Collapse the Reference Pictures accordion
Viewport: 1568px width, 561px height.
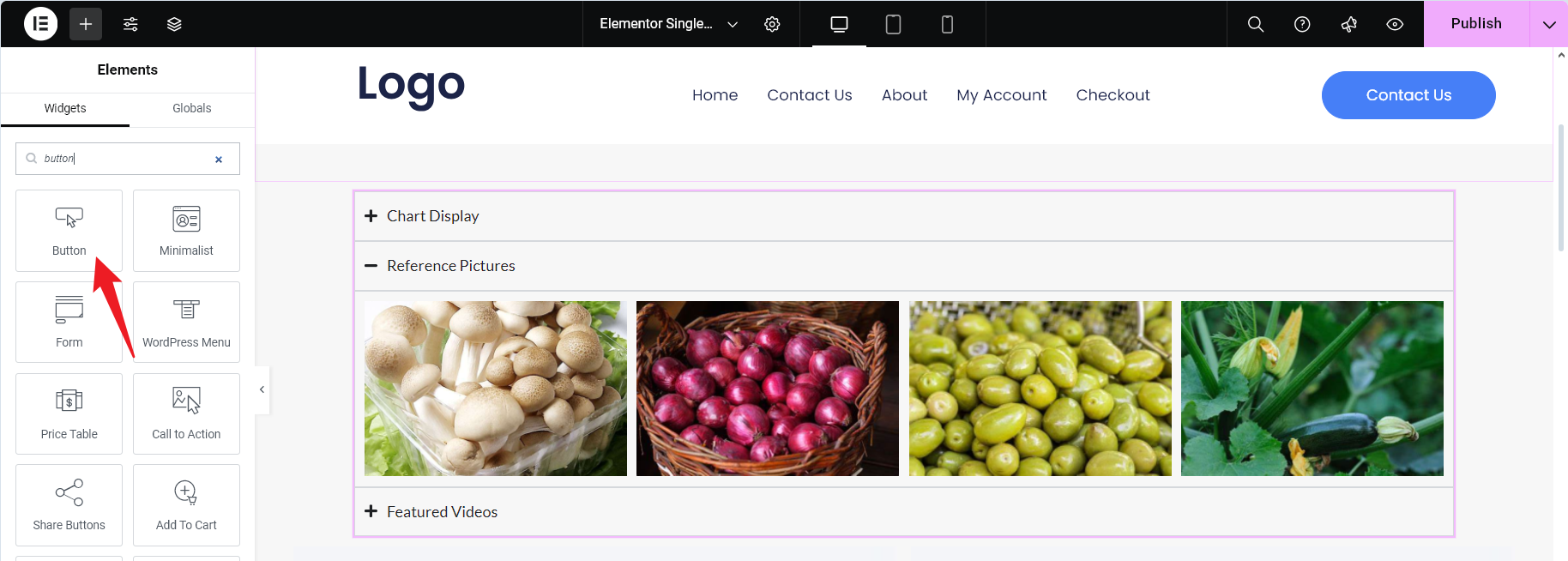[x=450, y=266]
